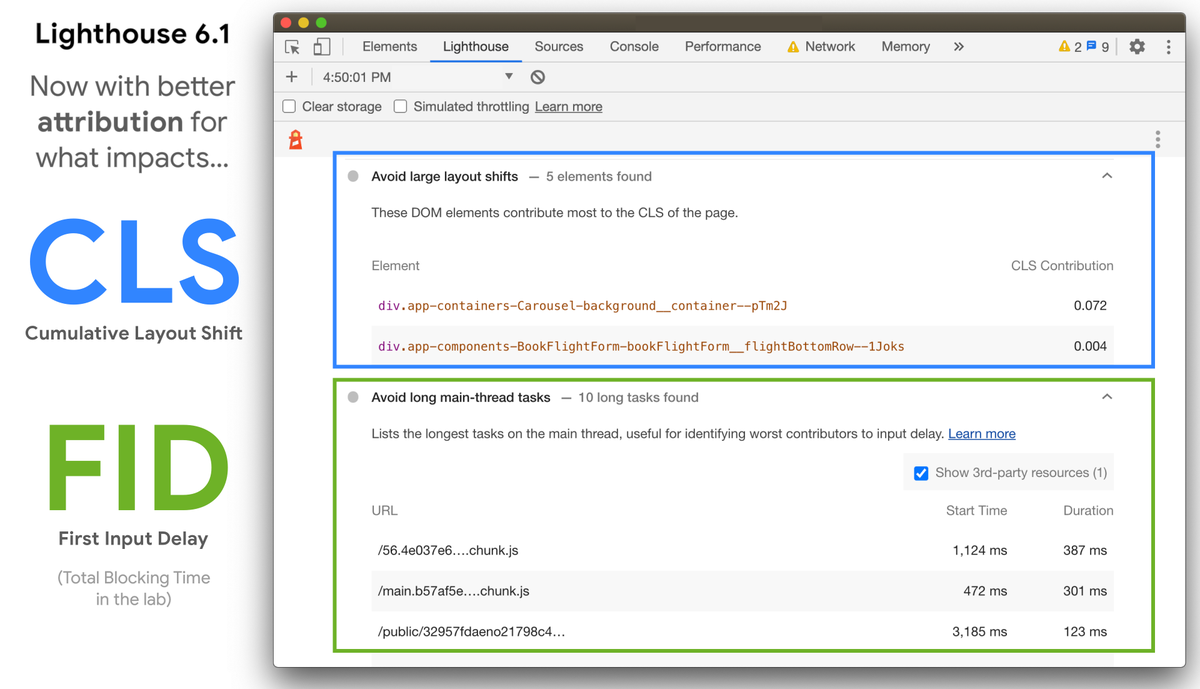Image resolution: width=1200 pixels, height=689 pixels.
Task: Toggle the device toolbar icon
Action: [x=320, y=46]
